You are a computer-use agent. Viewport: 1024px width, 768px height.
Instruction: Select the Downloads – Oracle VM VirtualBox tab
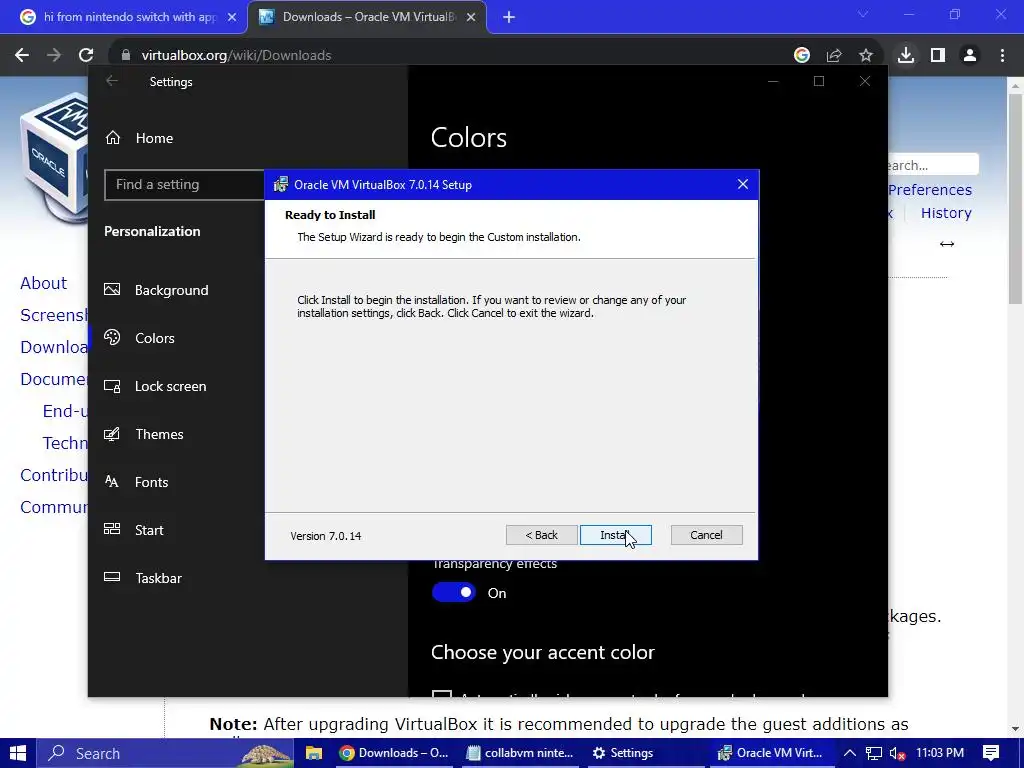coord(366,17)
